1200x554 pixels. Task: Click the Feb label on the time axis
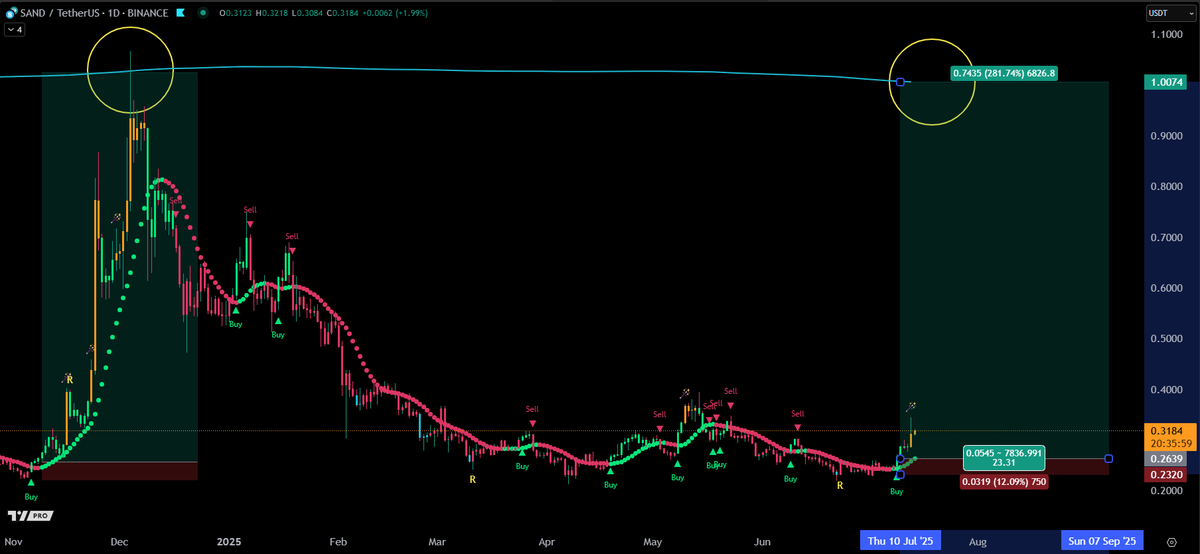pyautogui.click(x=337, y=541)
